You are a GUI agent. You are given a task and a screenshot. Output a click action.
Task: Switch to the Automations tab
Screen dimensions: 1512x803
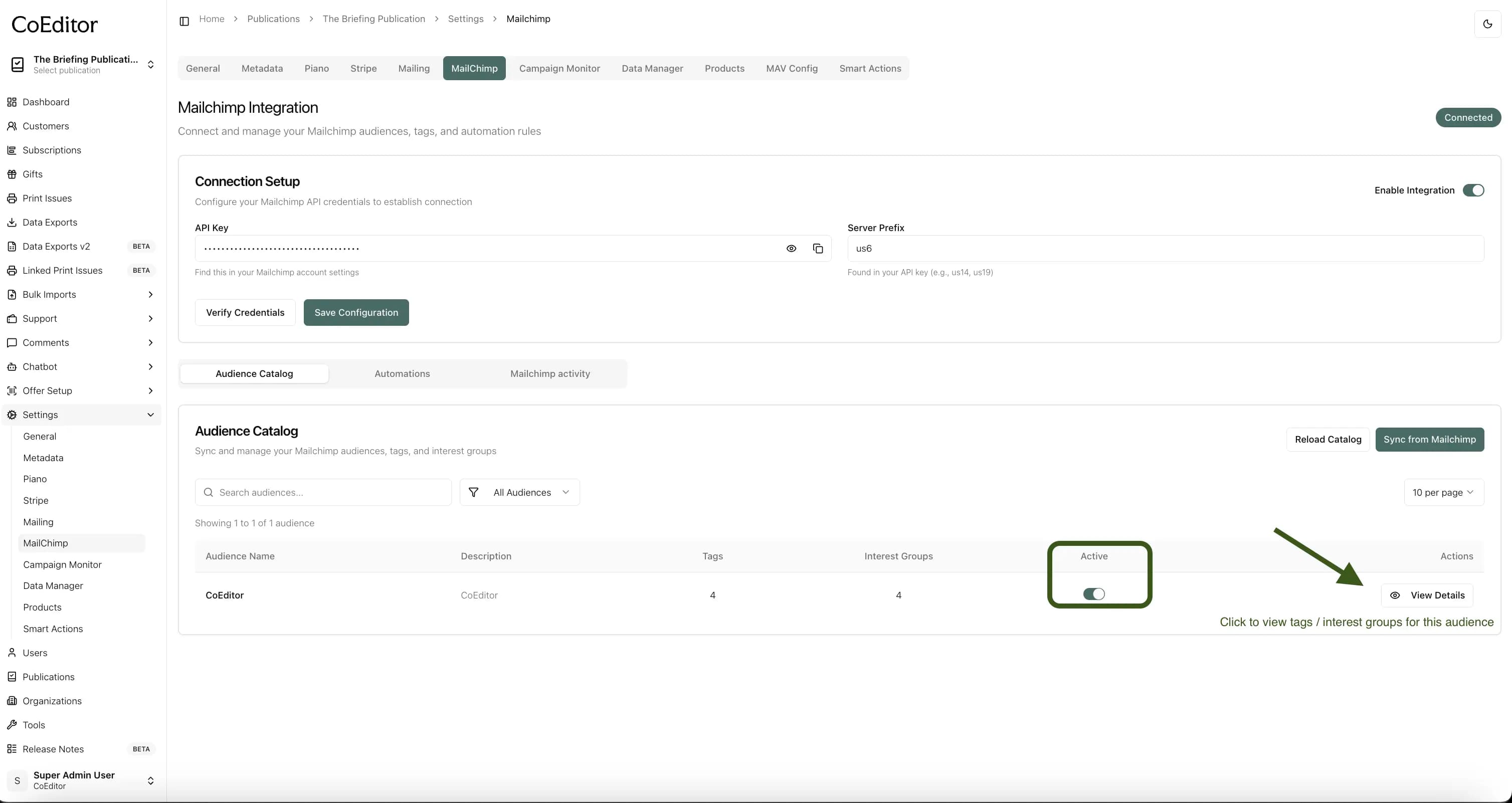(402, 374)
